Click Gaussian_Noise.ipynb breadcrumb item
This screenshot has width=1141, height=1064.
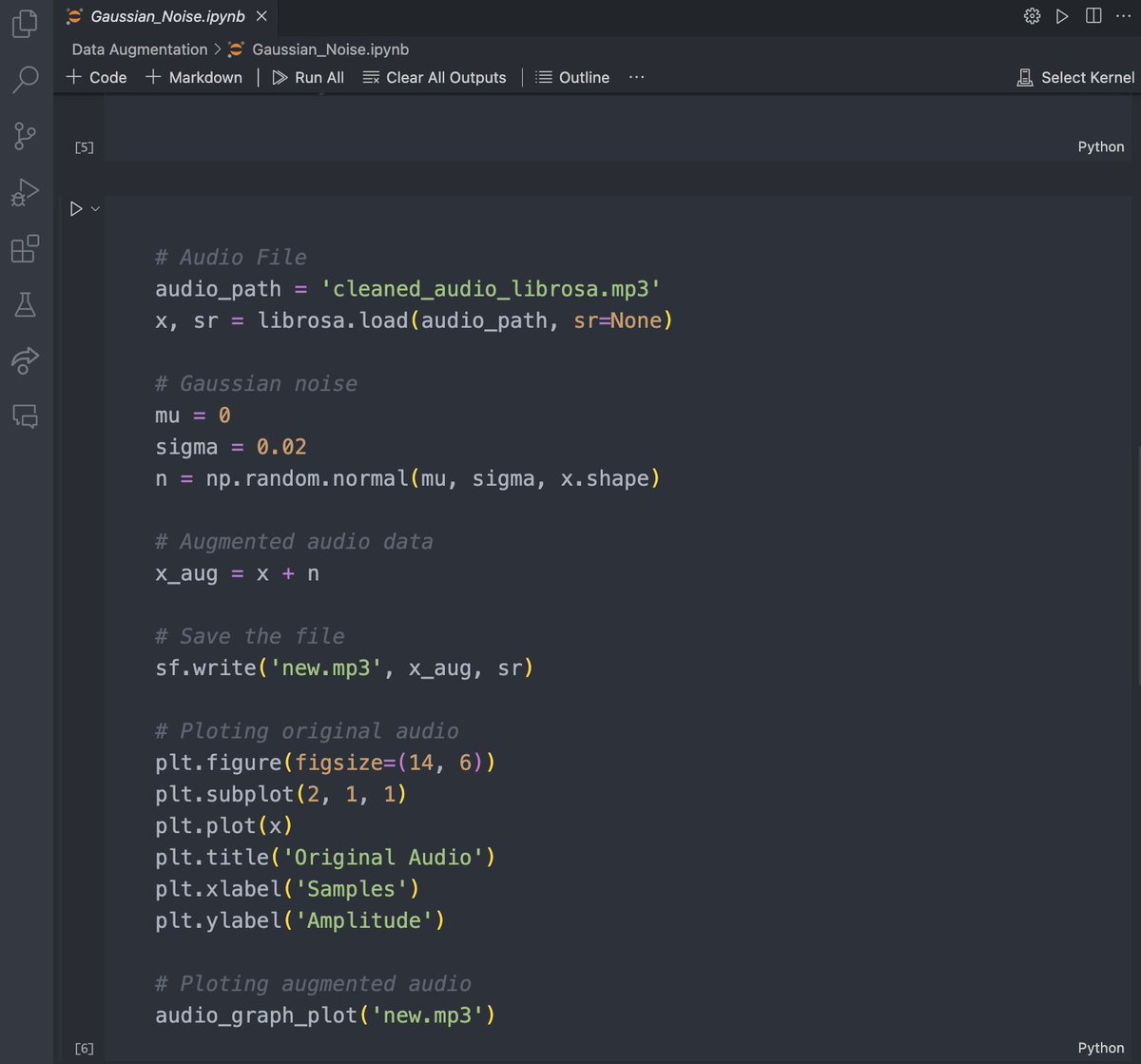tap(319, 49)
